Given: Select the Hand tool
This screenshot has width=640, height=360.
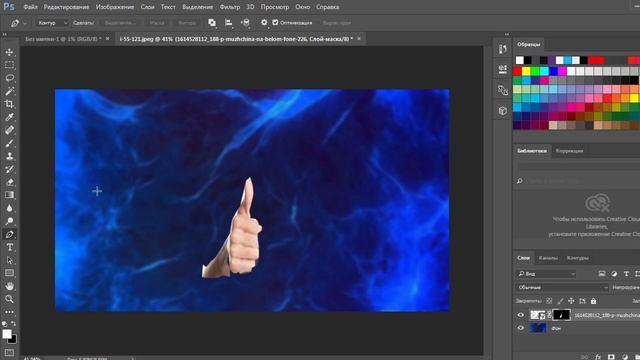Looking at the screenshot, I should tap(9, 286).
